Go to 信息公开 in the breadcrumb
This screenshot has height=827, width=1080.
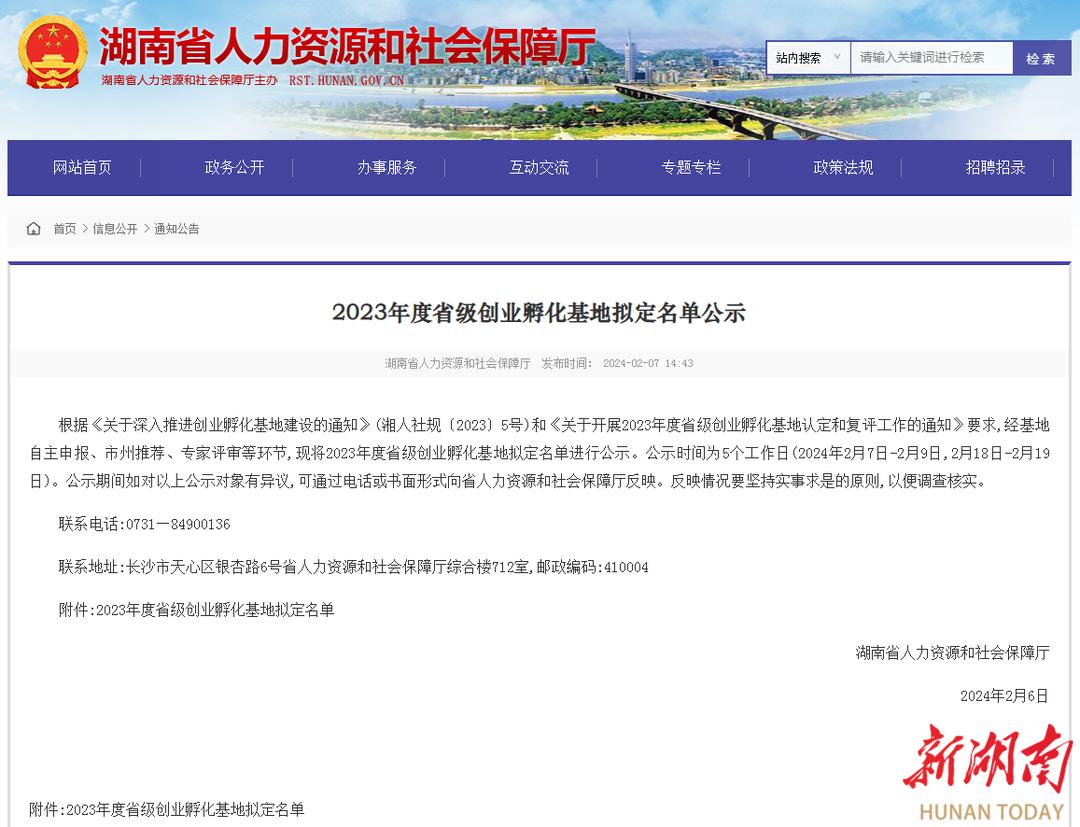pos(115,229)
